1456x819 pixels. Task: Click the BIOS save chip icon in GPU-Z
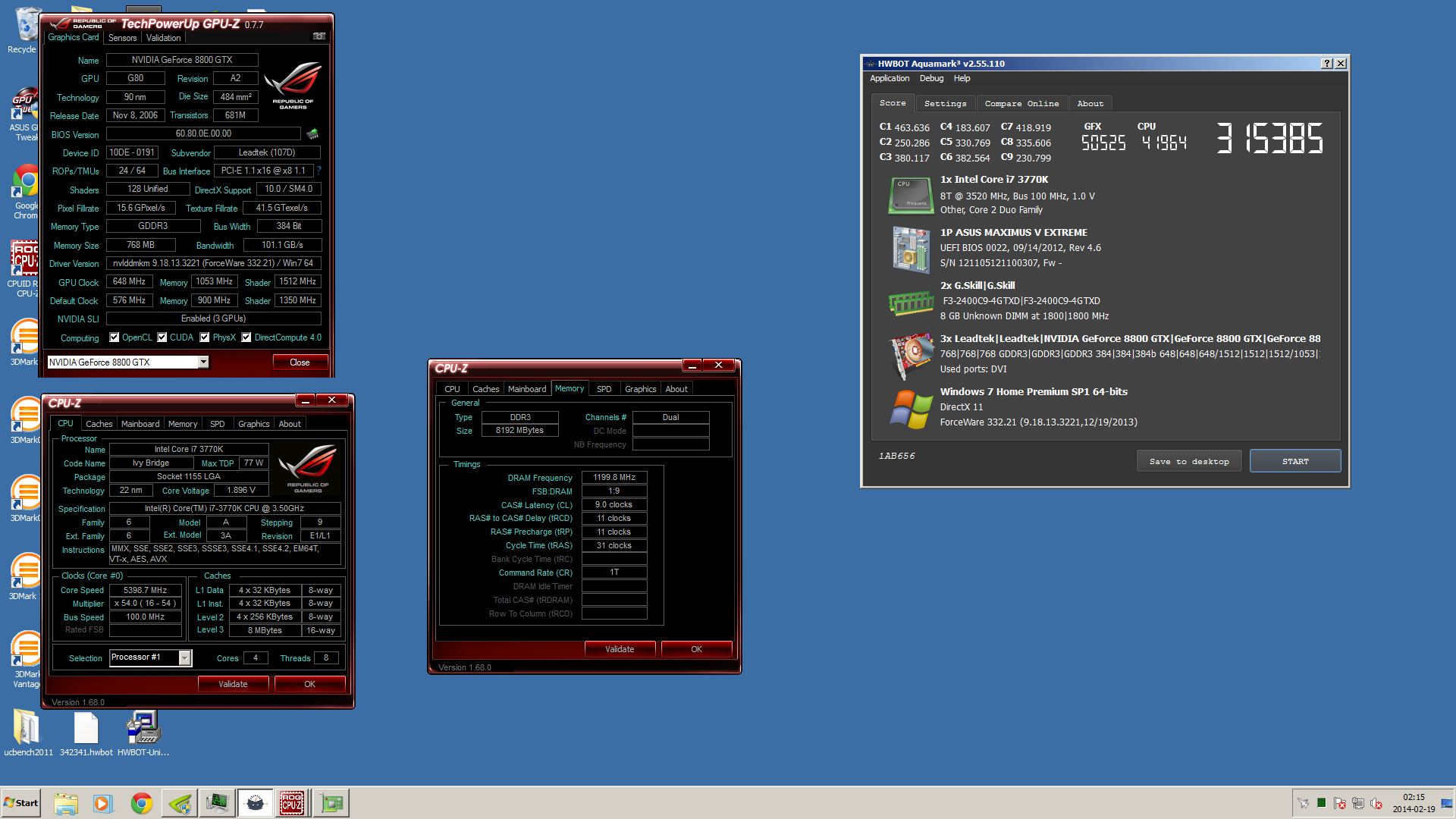coord(312,134)
